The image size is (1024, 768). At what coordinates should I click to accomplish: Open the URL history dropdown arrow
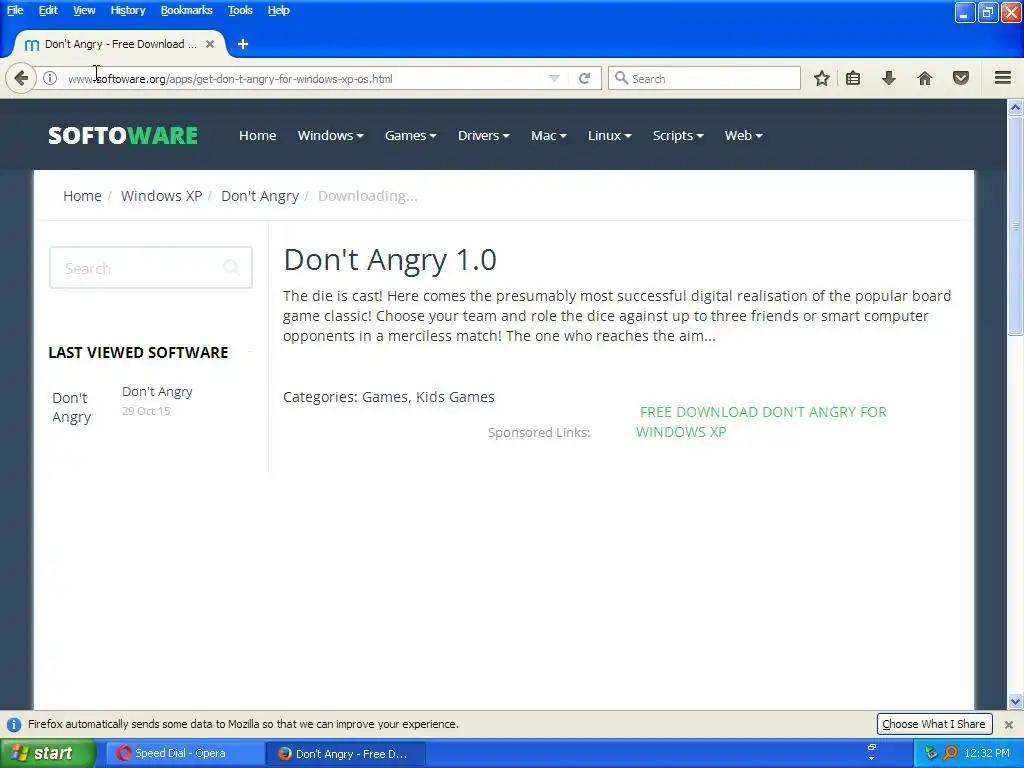click(x=554, y=78)
